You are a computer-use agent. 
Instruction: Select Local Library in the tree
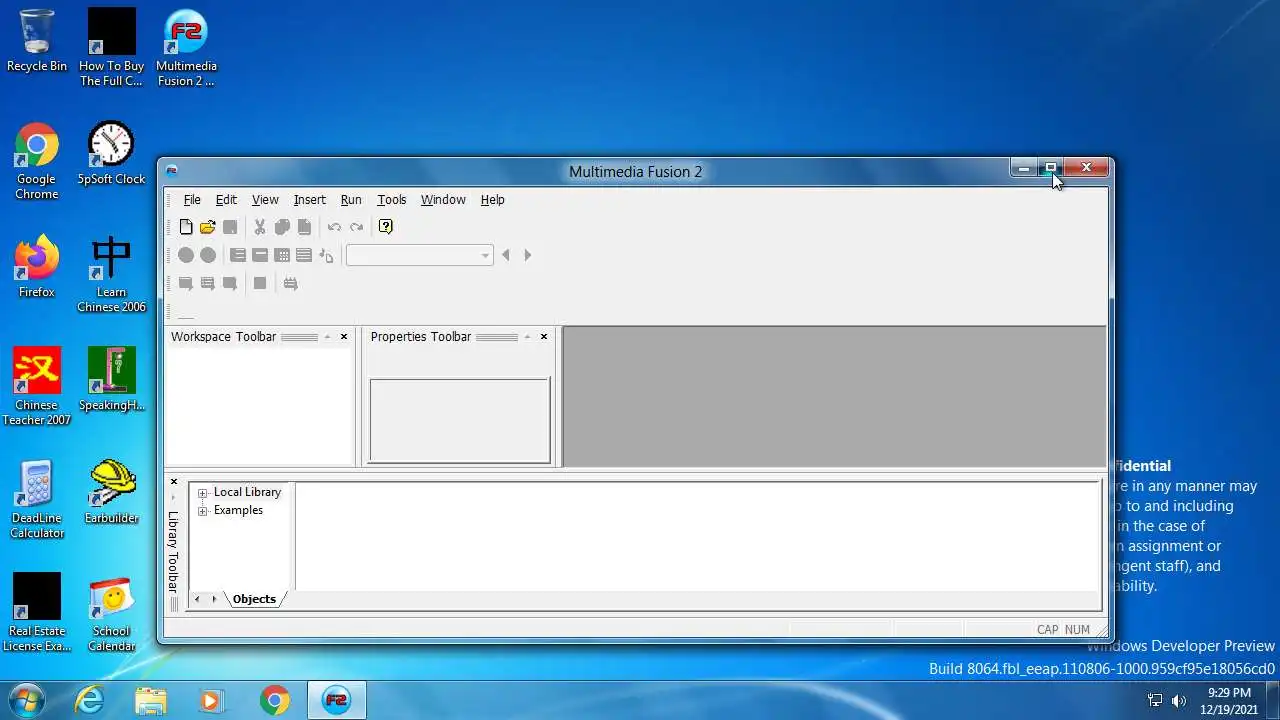click(247, 492)
